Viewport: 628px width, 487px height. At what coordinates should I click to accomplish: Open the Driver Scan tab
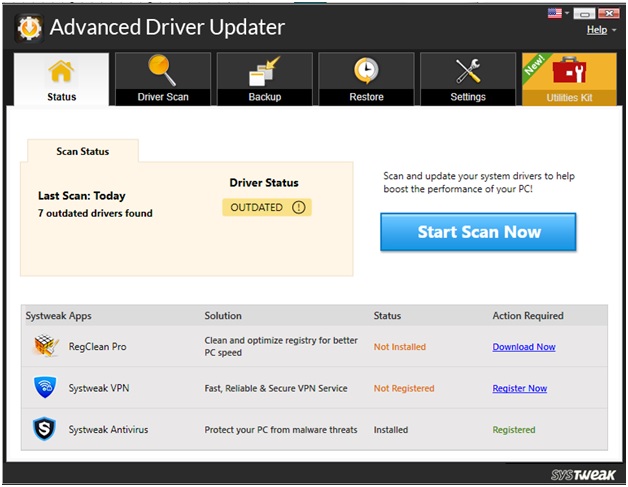[x=162, y=79]
